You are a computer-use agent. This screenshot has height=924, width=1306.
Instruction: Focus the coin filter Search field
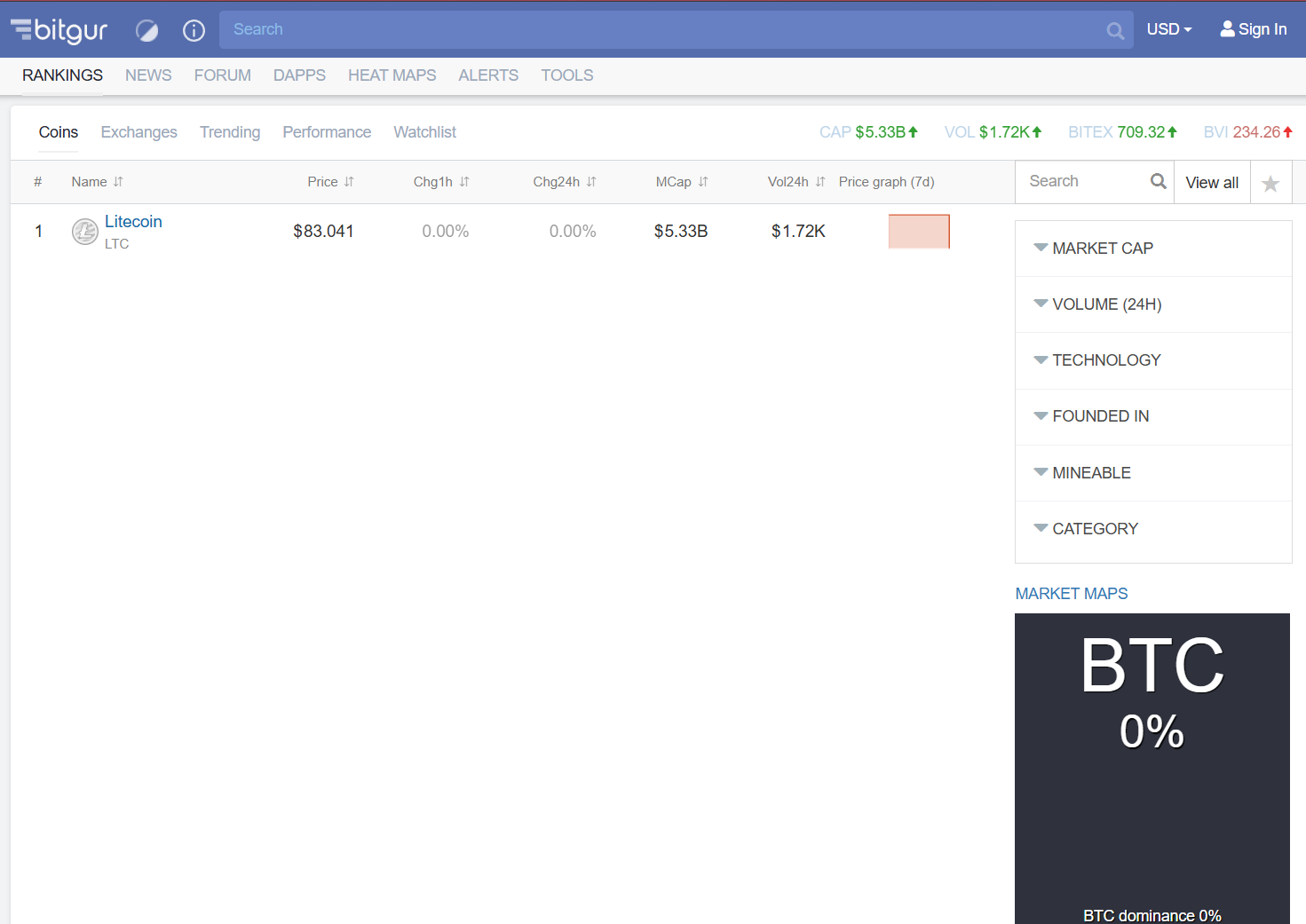pyautogui.click(x=1083, y=181)
